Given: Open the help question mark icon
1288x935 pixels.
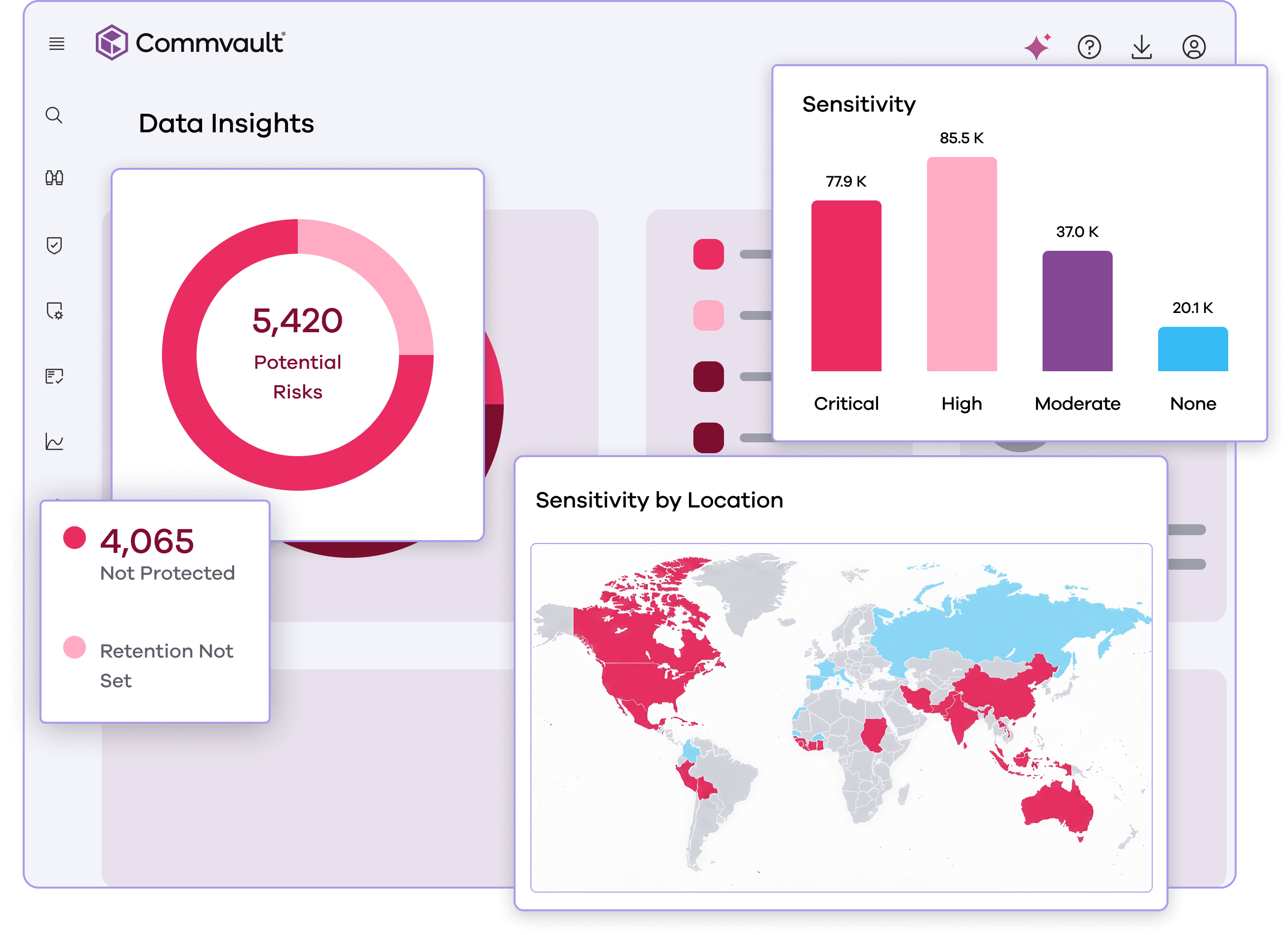Looking at the screenshot, I should [1089, 47].
